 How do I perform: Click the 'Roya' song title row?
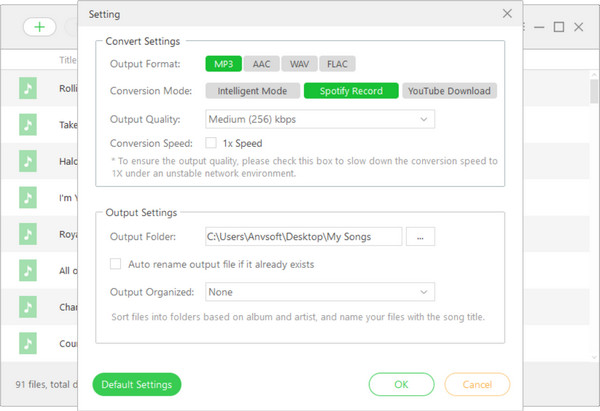click(68, 234)
